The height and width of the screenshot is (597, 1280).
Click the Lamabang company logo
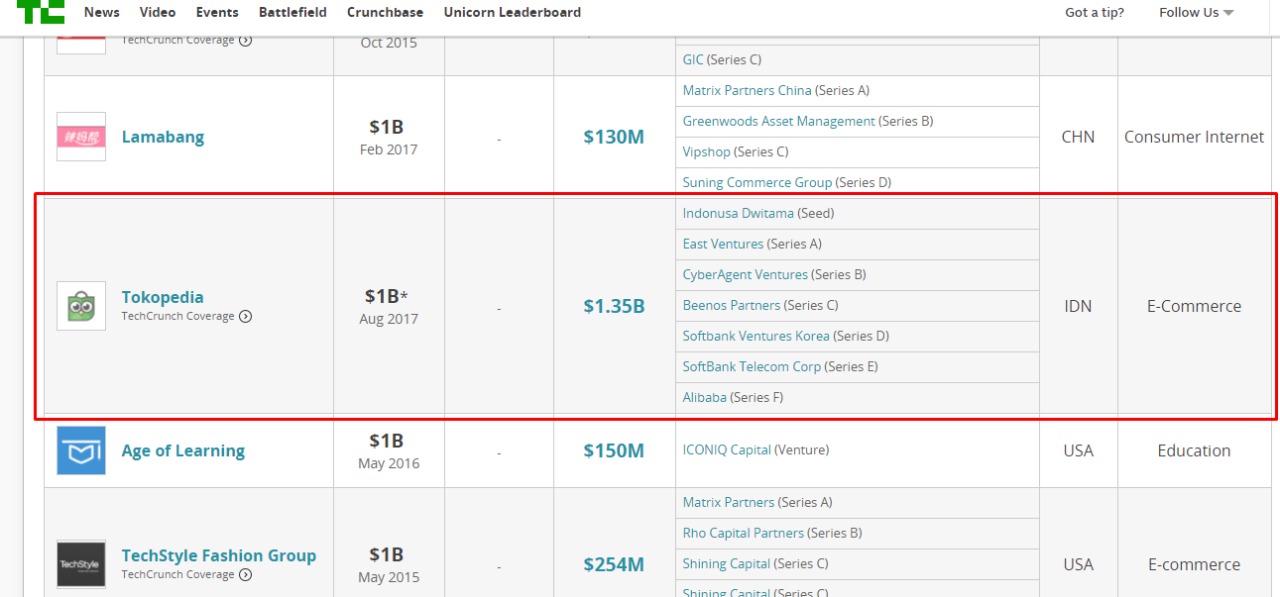click(x=81, y=137)
